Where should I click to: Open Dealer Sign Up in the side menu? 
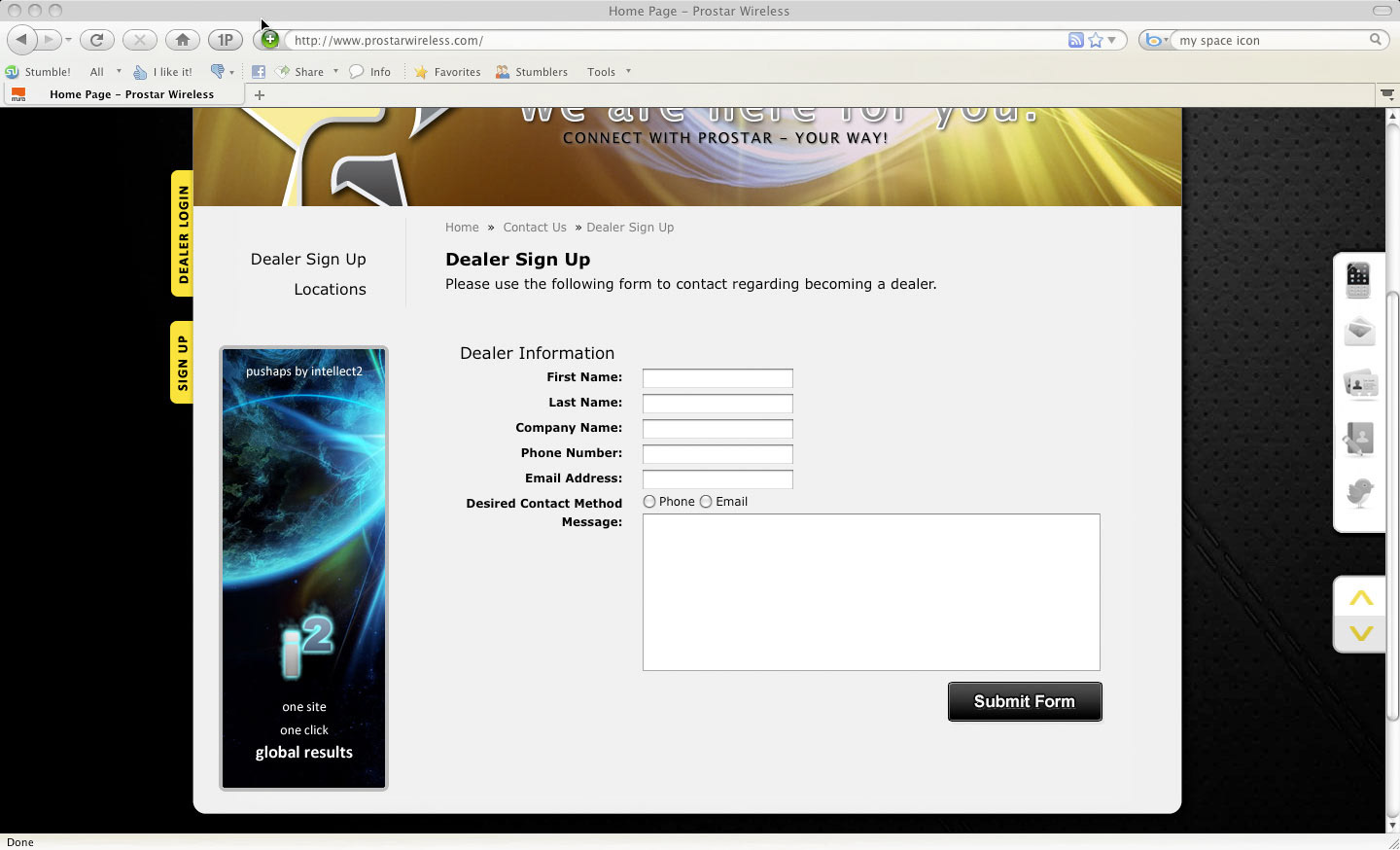(308, 260)
